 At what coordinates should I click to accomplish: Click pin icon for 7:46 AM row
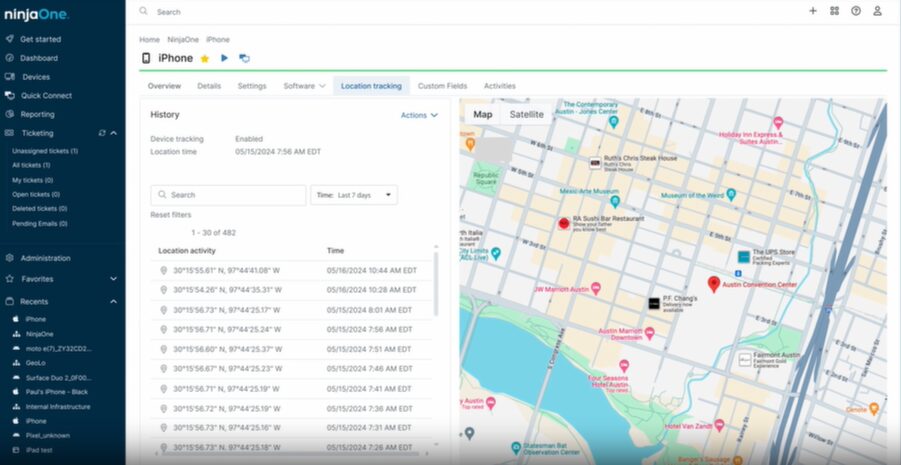[163, 369]
